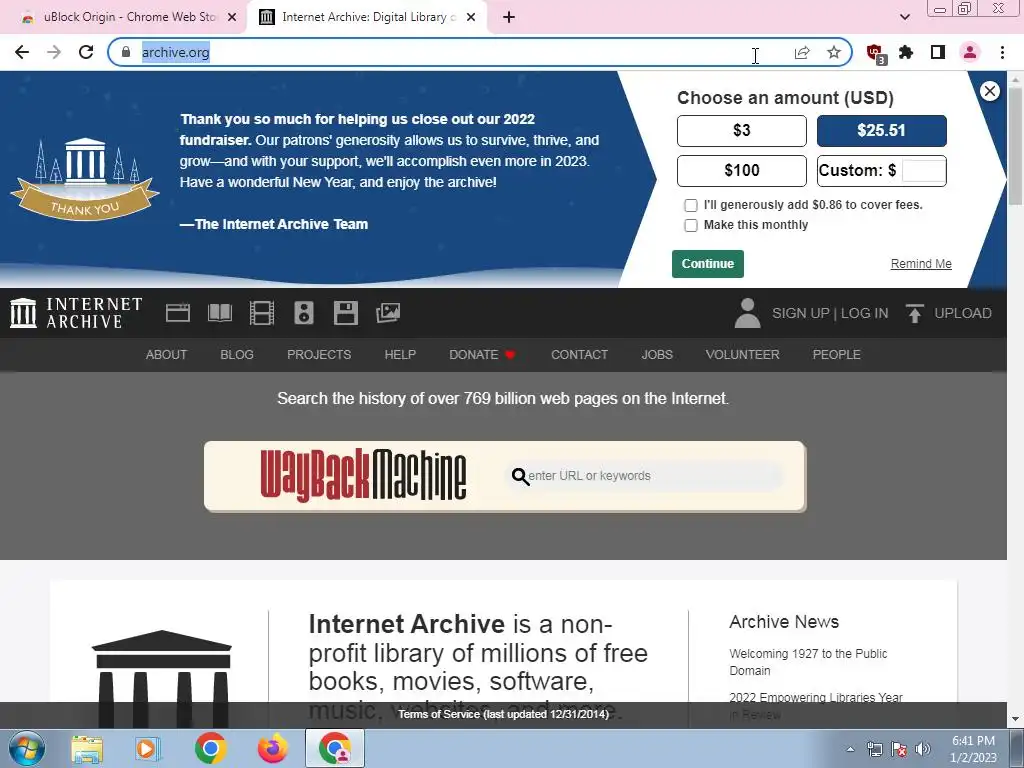This screenshot has width=1024, height=768.
Task: Open Windows Explorer from taskbar
Action: (x=87, y=749)
